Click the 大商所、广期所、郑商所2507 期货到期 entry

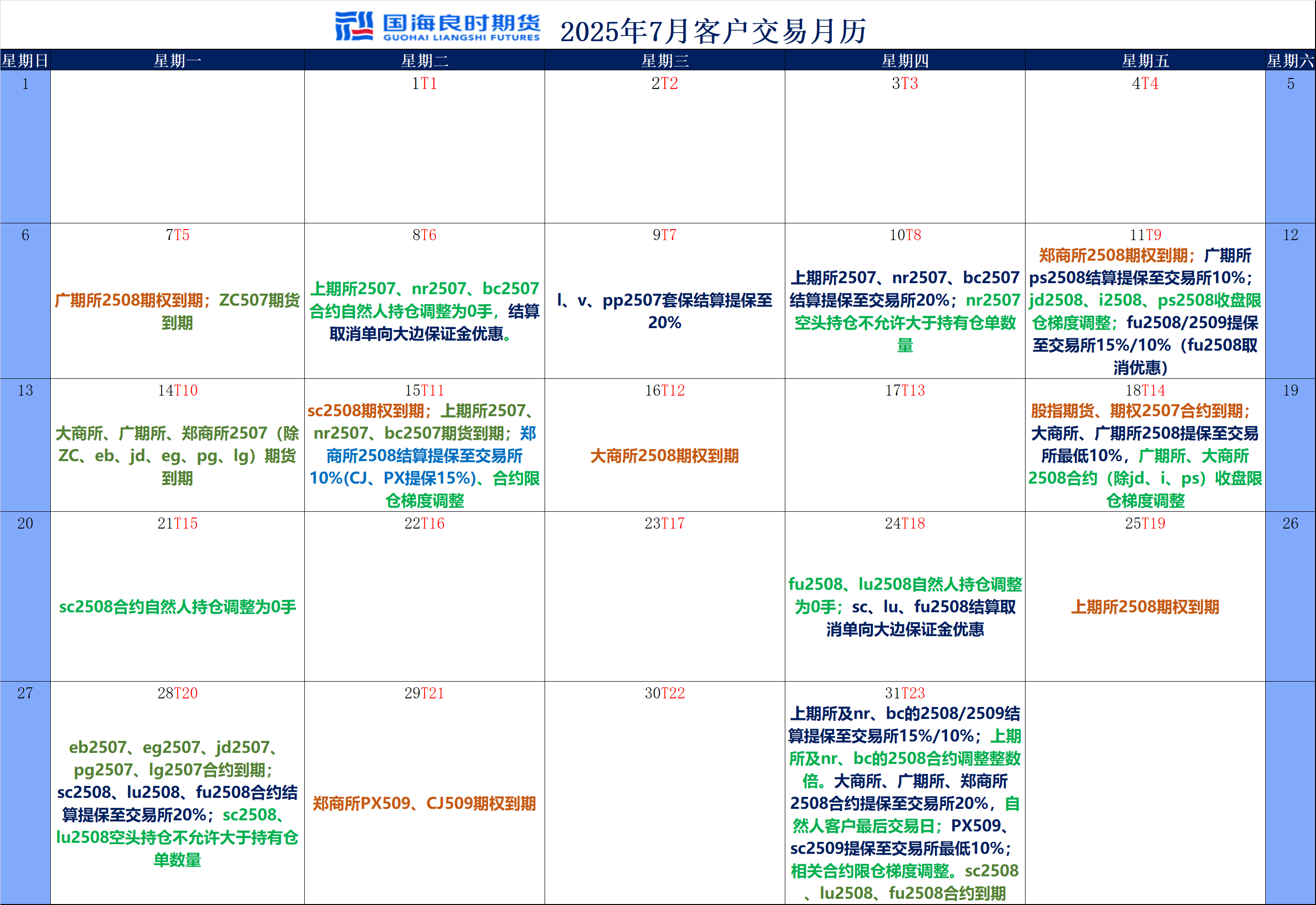pos(178,456)
